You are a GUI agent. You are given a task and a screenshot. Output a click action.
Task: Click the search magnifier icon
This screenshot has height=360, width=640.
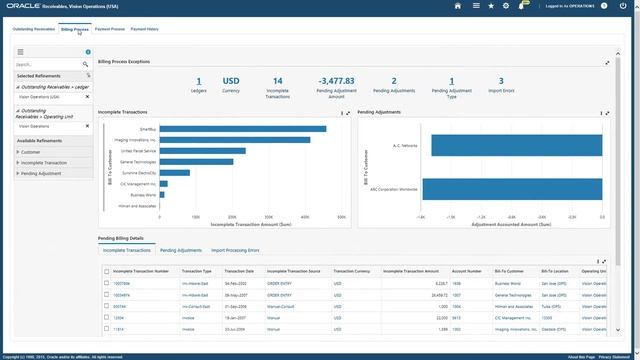(x=85, y=64)
